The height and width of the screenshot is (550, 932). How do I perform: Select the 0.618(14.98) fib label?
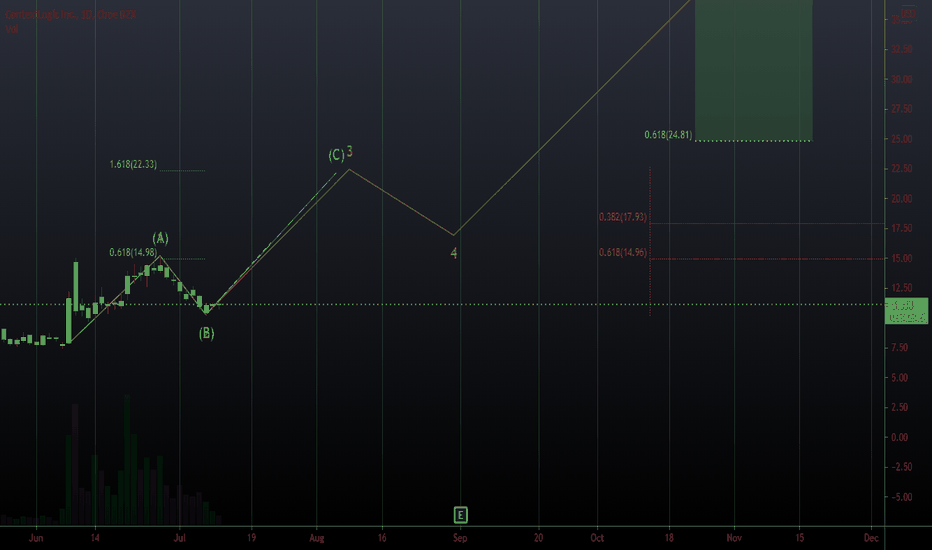click(133, 253)
